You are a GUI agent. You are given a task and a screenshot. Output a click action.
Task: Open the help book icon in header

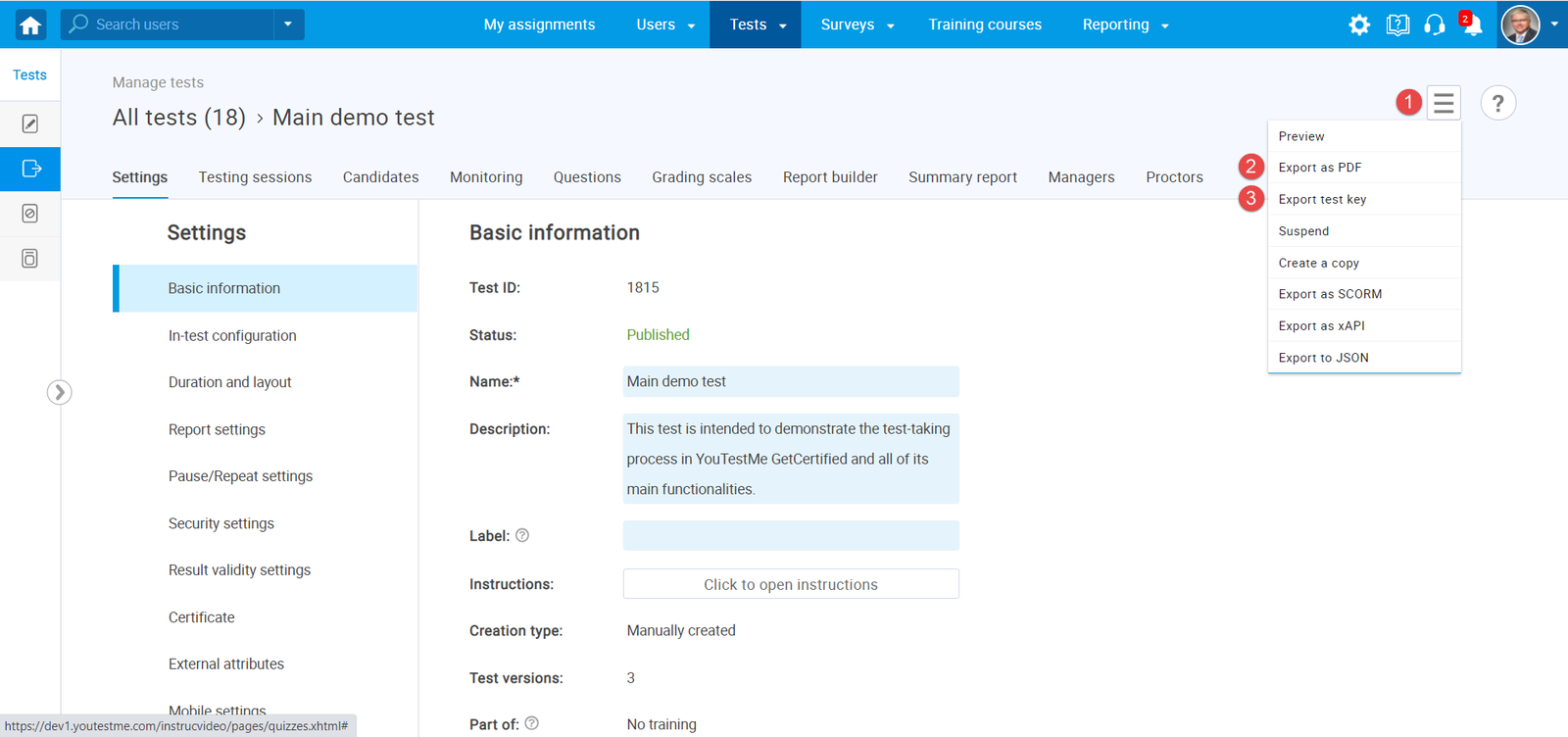coord(1397,25)
